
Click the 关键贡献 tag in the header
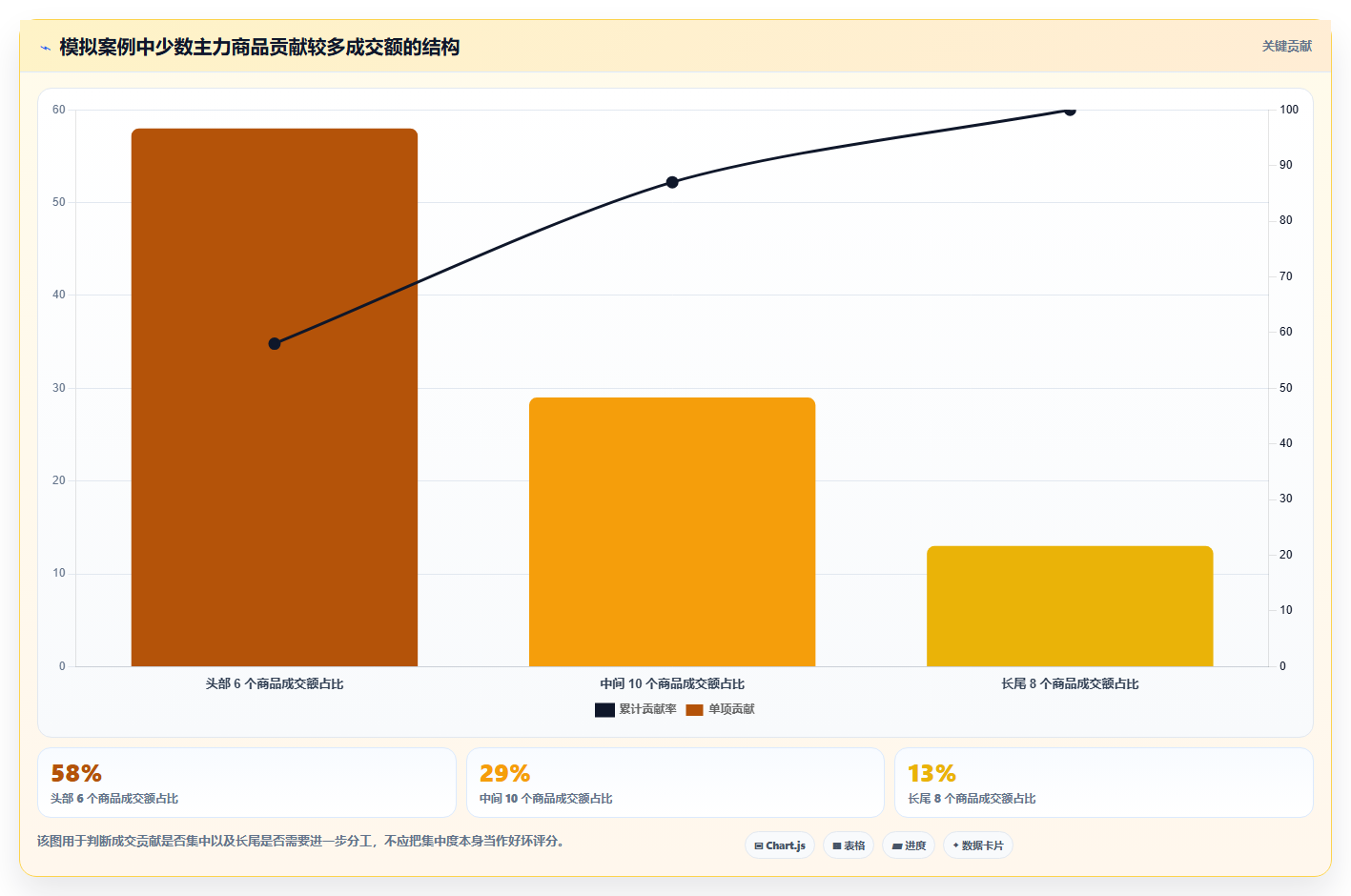pyautogui.click(x=1287, y=46)
